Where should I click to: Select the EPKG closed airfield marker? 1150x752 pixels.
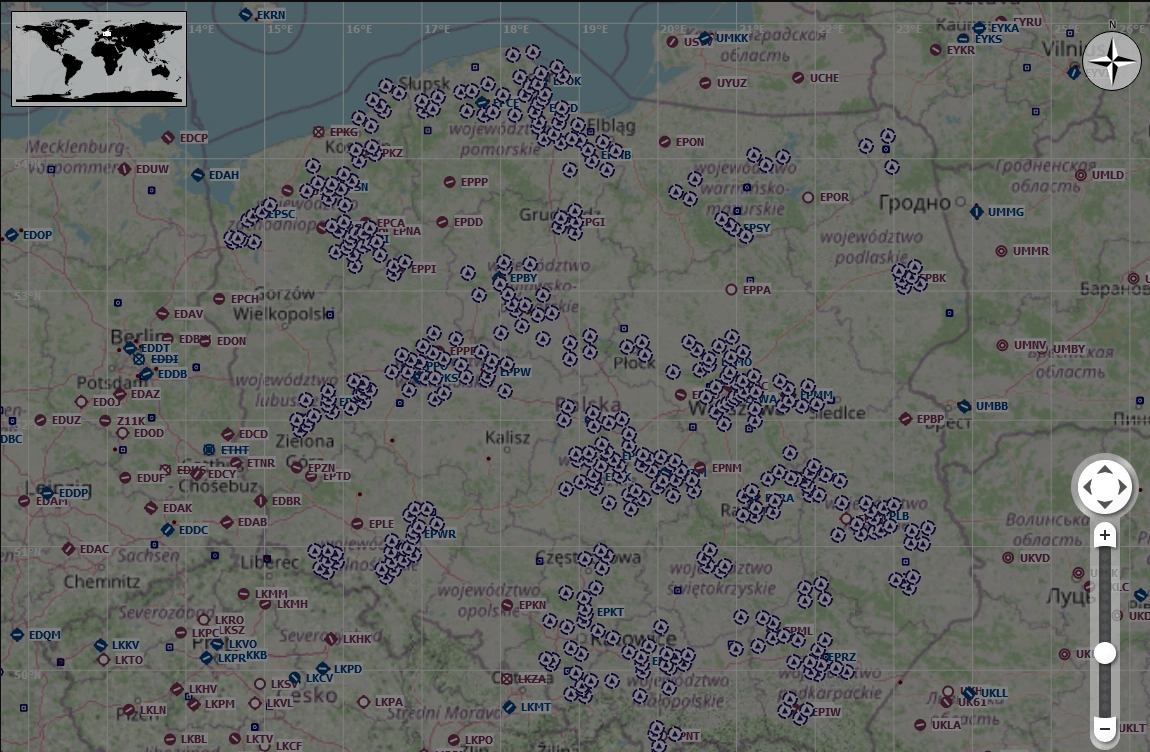pos(318,131)
